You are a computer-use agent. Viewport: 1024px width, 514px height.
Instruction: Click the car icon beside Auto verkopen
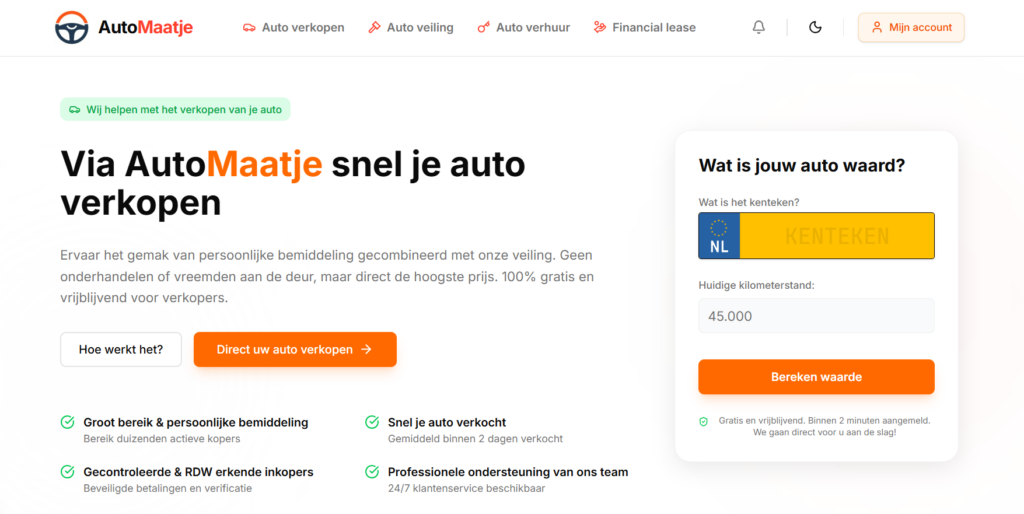pyautogui.click(x=249, y=28)
